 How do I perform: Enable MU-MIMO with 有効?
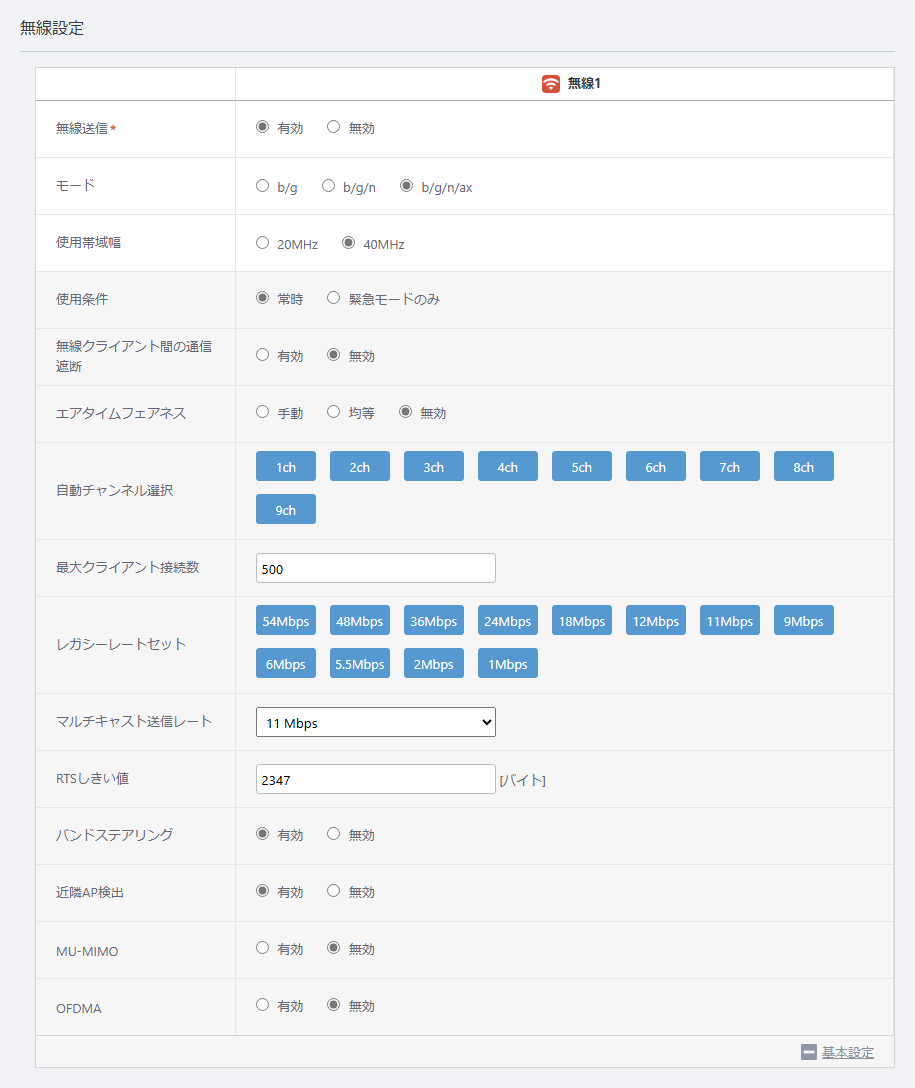262,947
